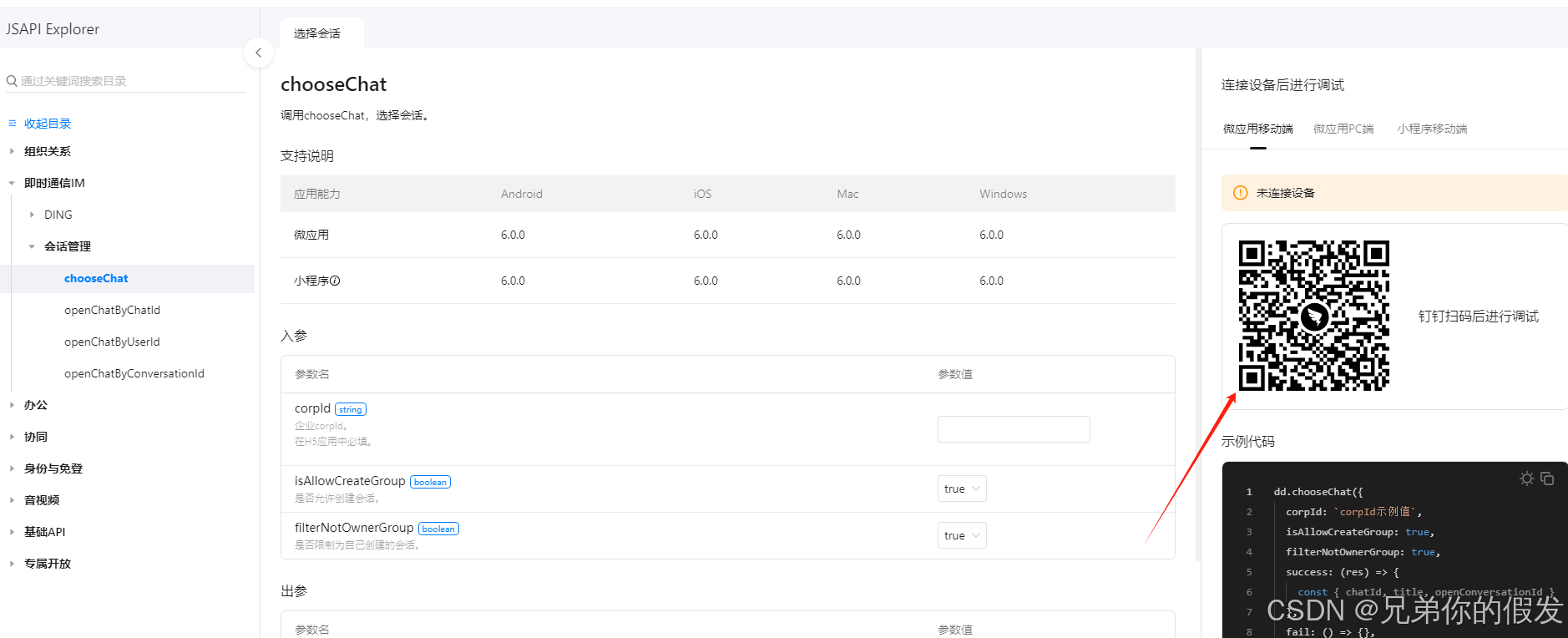The height and width of the screenshot is (638, 1568).
Task: Expand the 音视频 category
Action: click(12, 500)
